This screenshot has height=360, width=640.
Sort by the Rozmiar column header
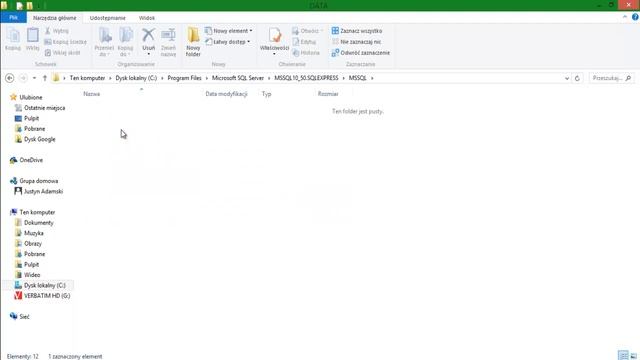328,94
